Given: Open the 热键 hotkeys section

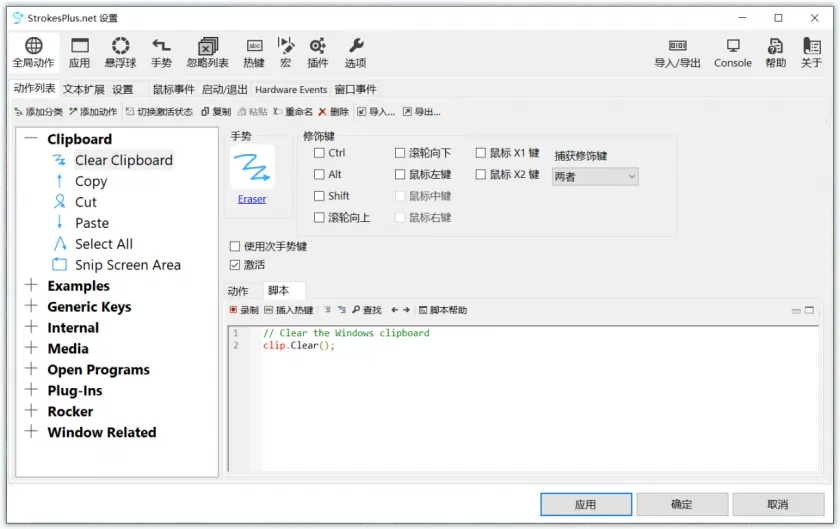Looking at the screenshot, I should click(254, 53).
